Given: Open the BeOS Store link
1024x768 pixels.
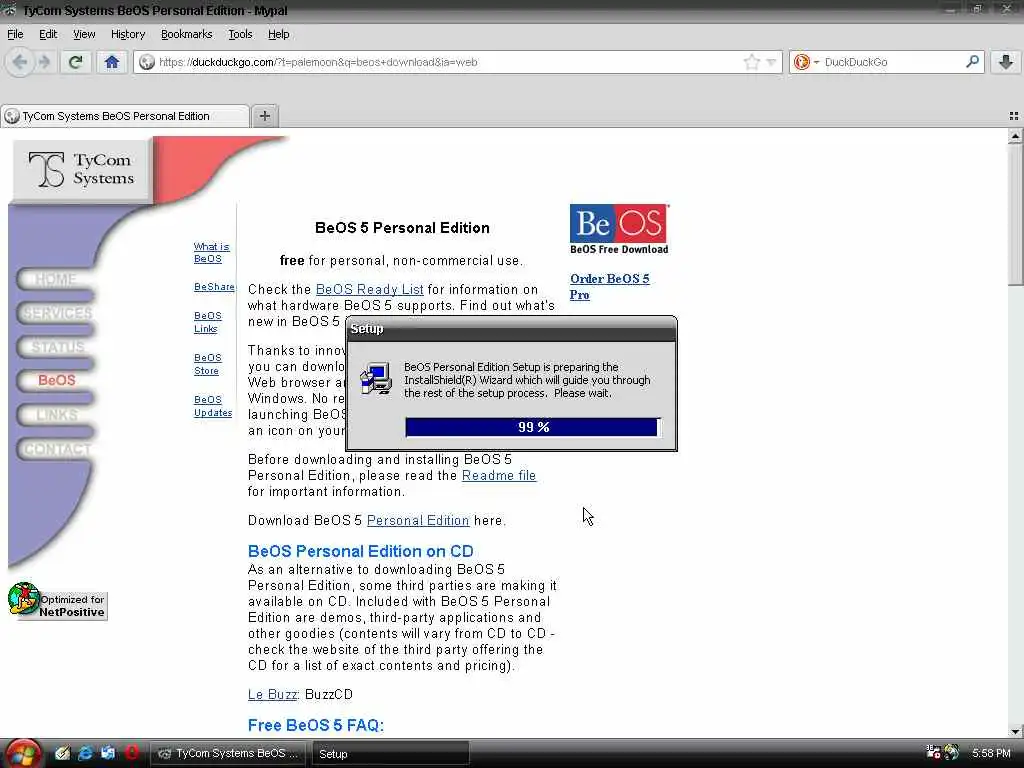Looking at the screenshot, I should click(208, 364).
